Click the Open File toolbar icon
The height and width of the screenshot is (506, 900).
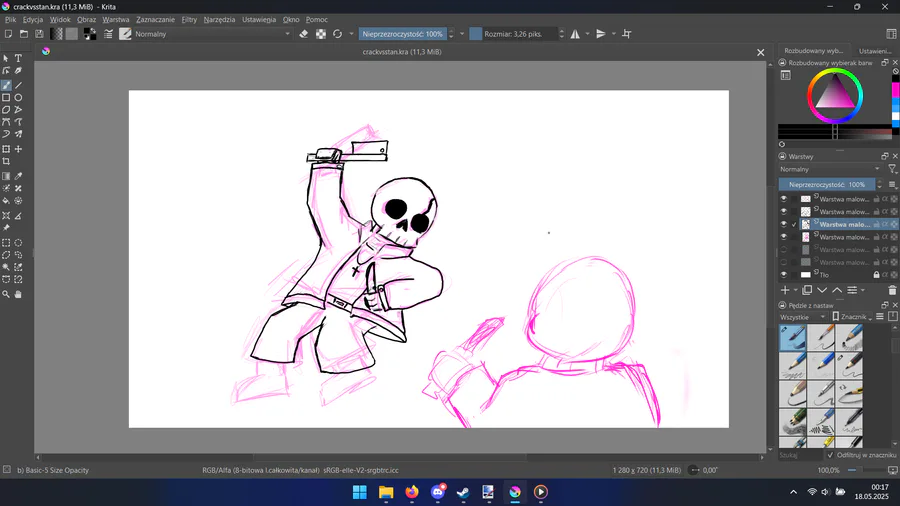[24, 34]
